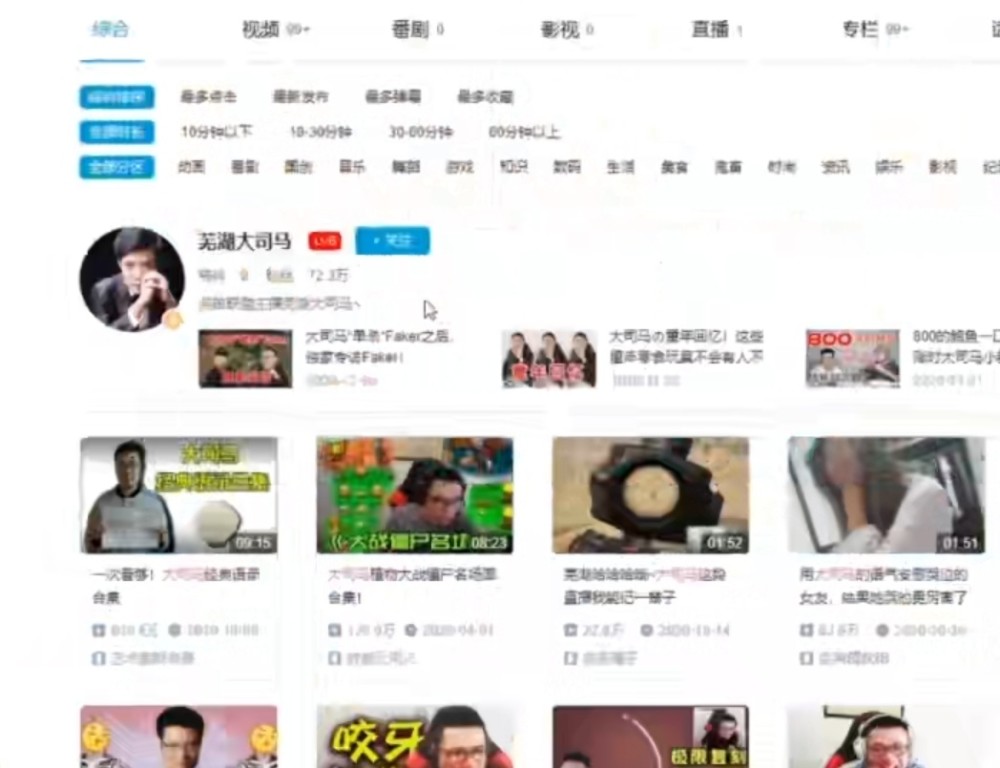This screenshot has width=1000, height=768.
Task: Select the 综合排序 sort option
Action: (x=117, y=97)
